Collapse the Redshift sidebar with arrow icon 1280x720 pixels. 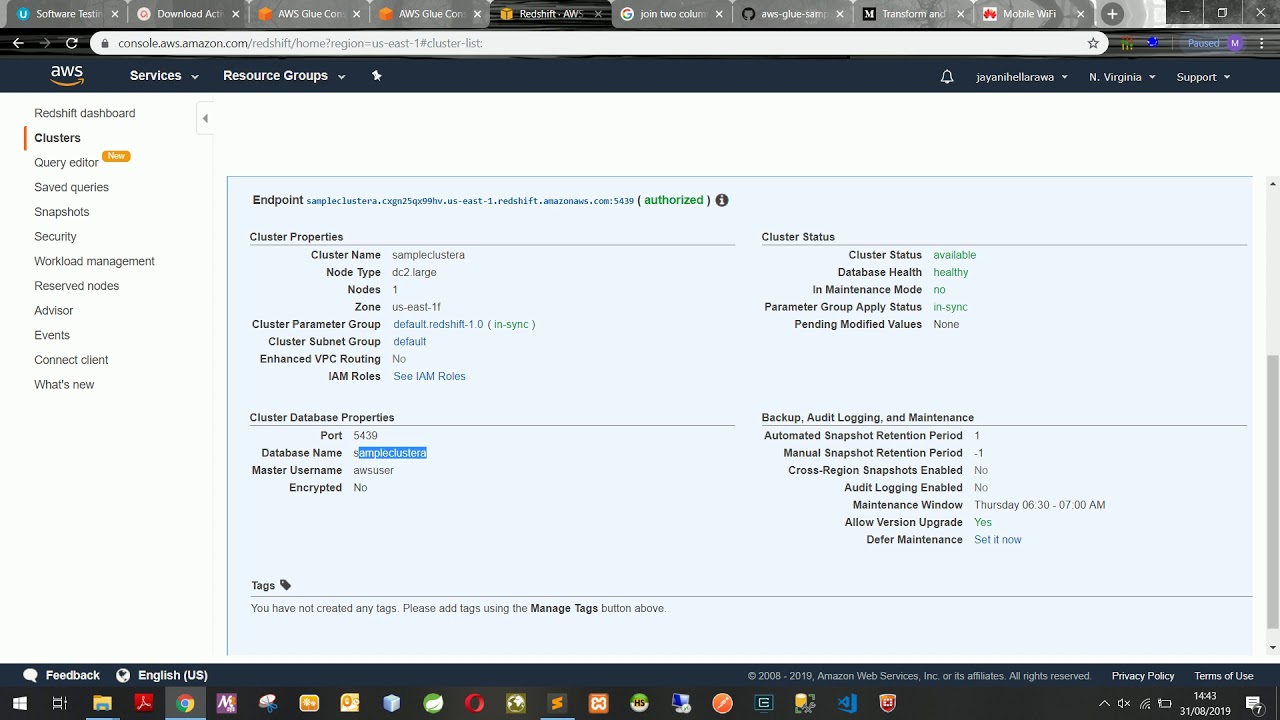(205, 118)
